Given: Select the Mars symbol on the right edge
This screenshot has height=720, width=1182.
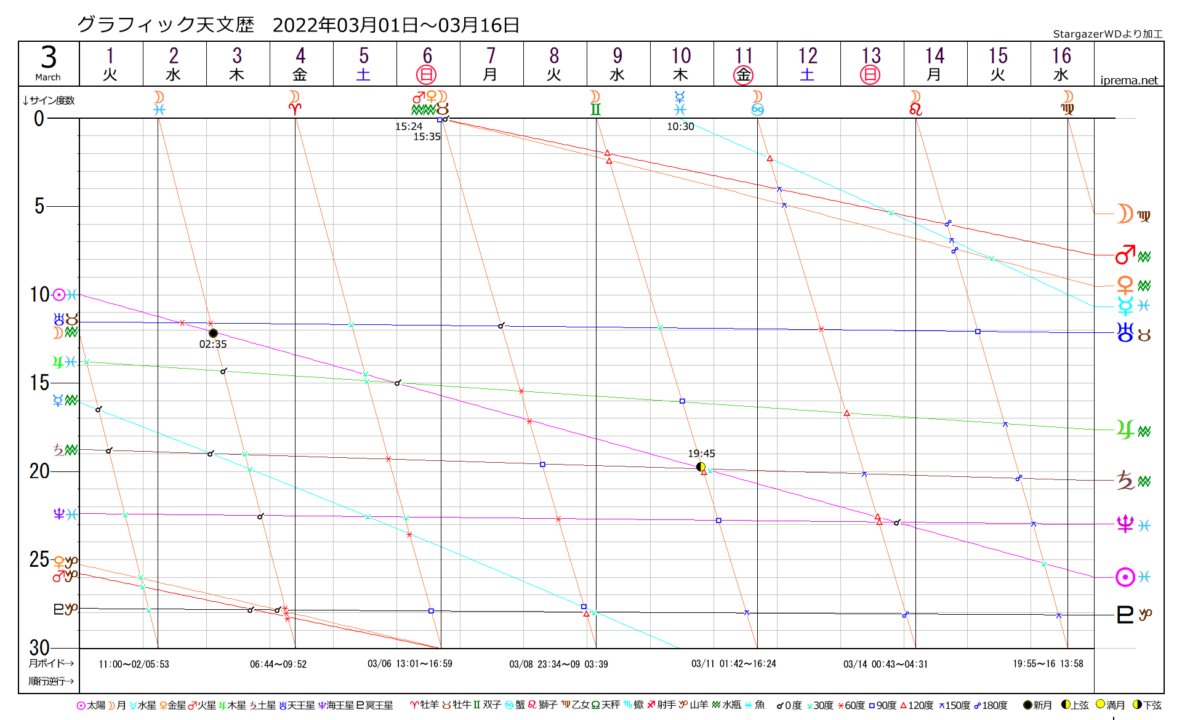Looking at the screenshot, I should coord(1125,255).
